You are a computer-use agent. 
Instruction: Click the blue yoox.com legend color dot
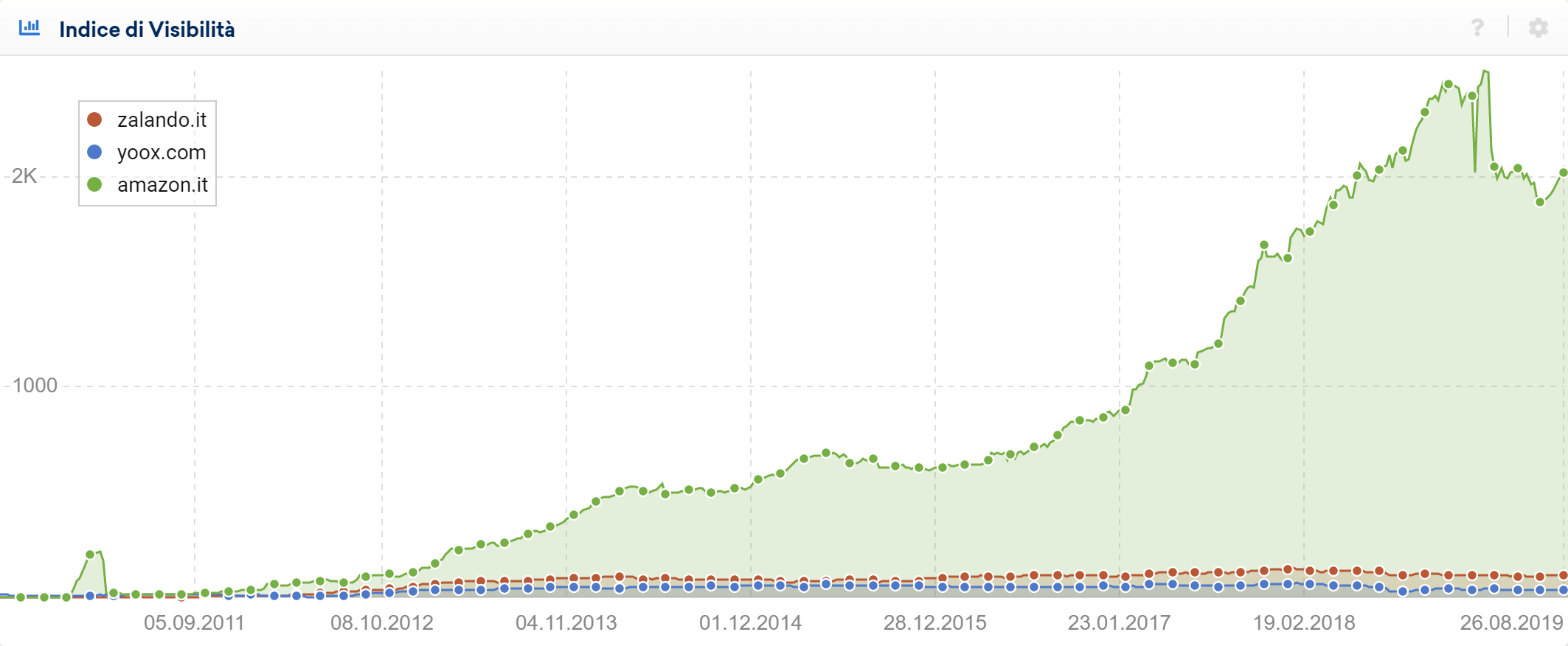94,152
